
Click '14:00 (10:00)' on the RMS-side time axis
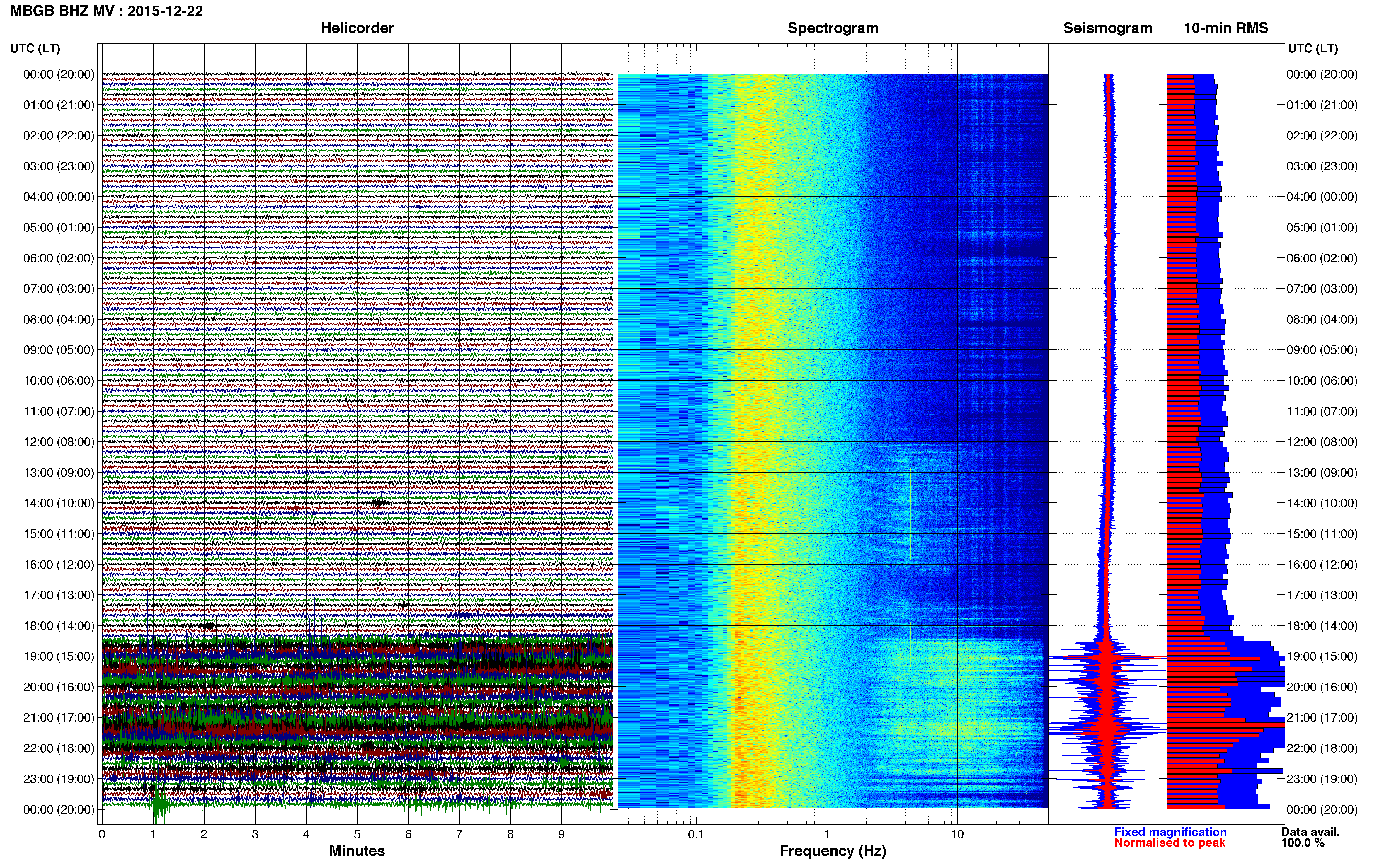[1322, 504]
